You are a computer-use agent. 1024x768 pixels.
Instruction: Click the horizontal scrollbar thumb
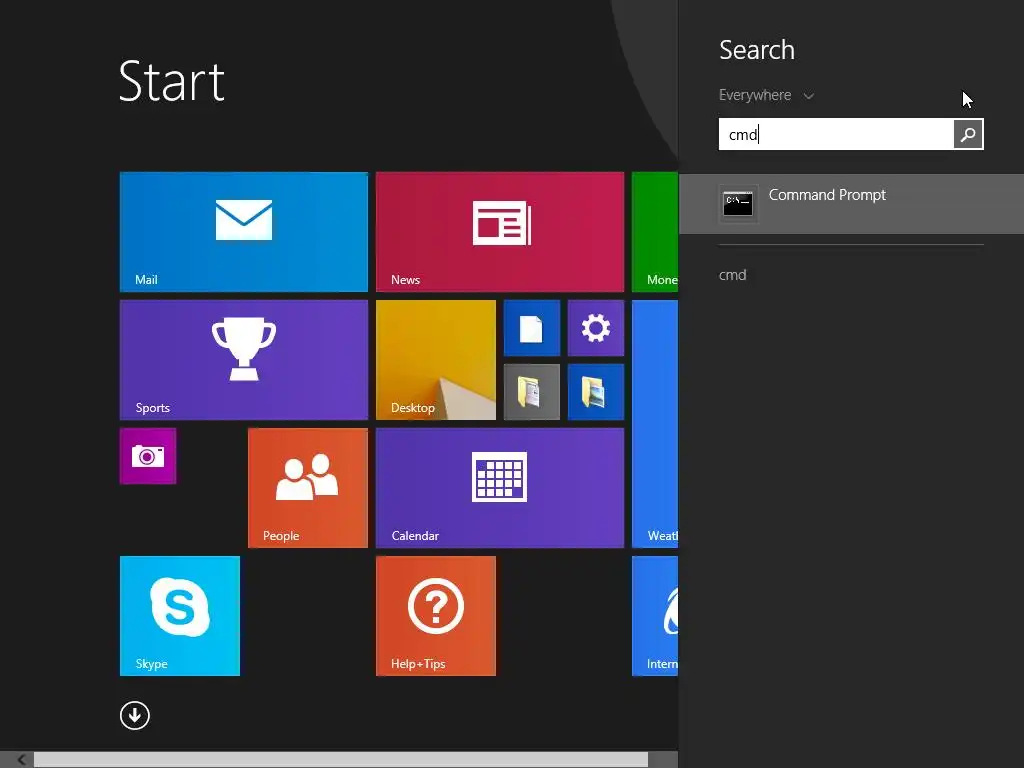tap(341, 760)
